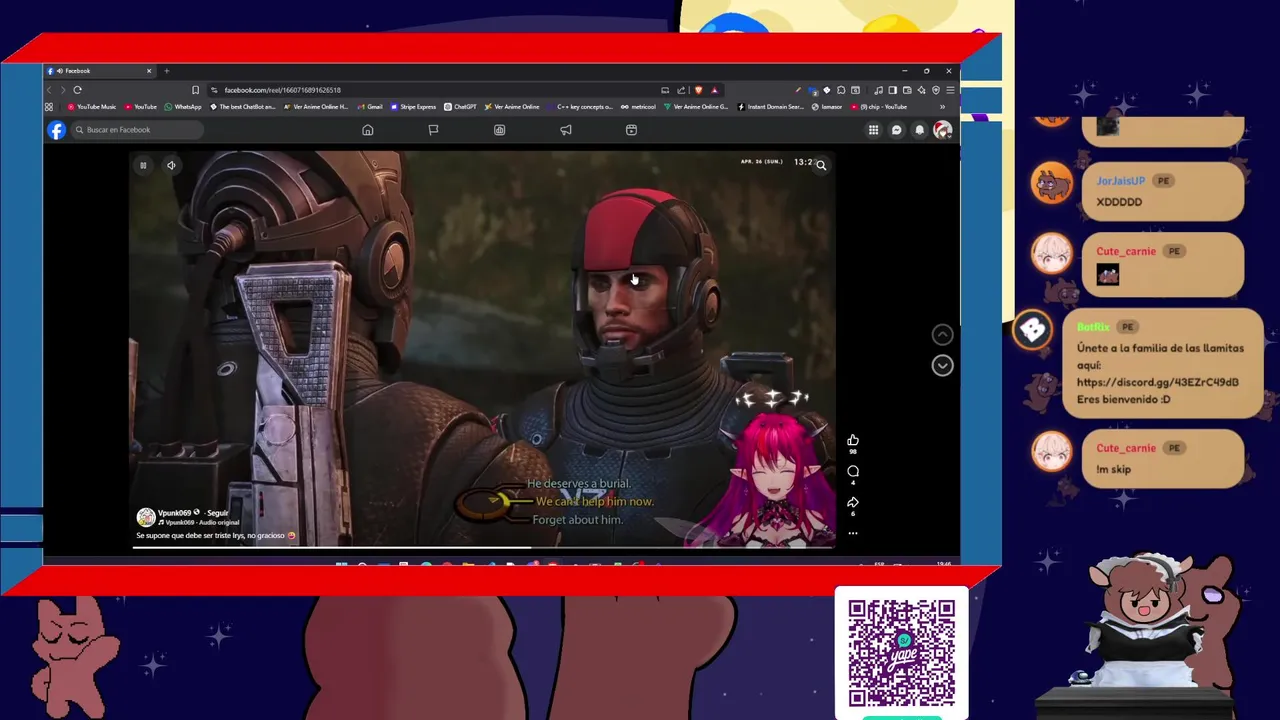Open the Gmail bookmark
Screen dimensions: 1280x720
click(x=370, y=107)
